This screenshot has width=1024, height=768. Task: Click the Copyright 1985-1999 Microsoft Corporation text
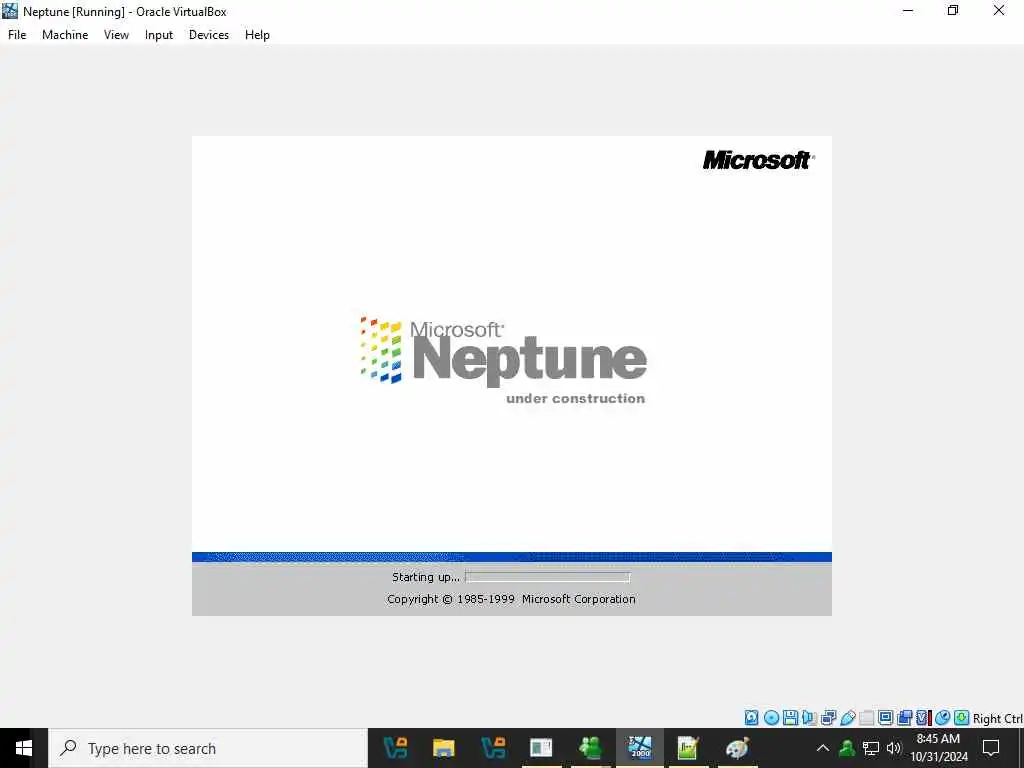(511, 599)
